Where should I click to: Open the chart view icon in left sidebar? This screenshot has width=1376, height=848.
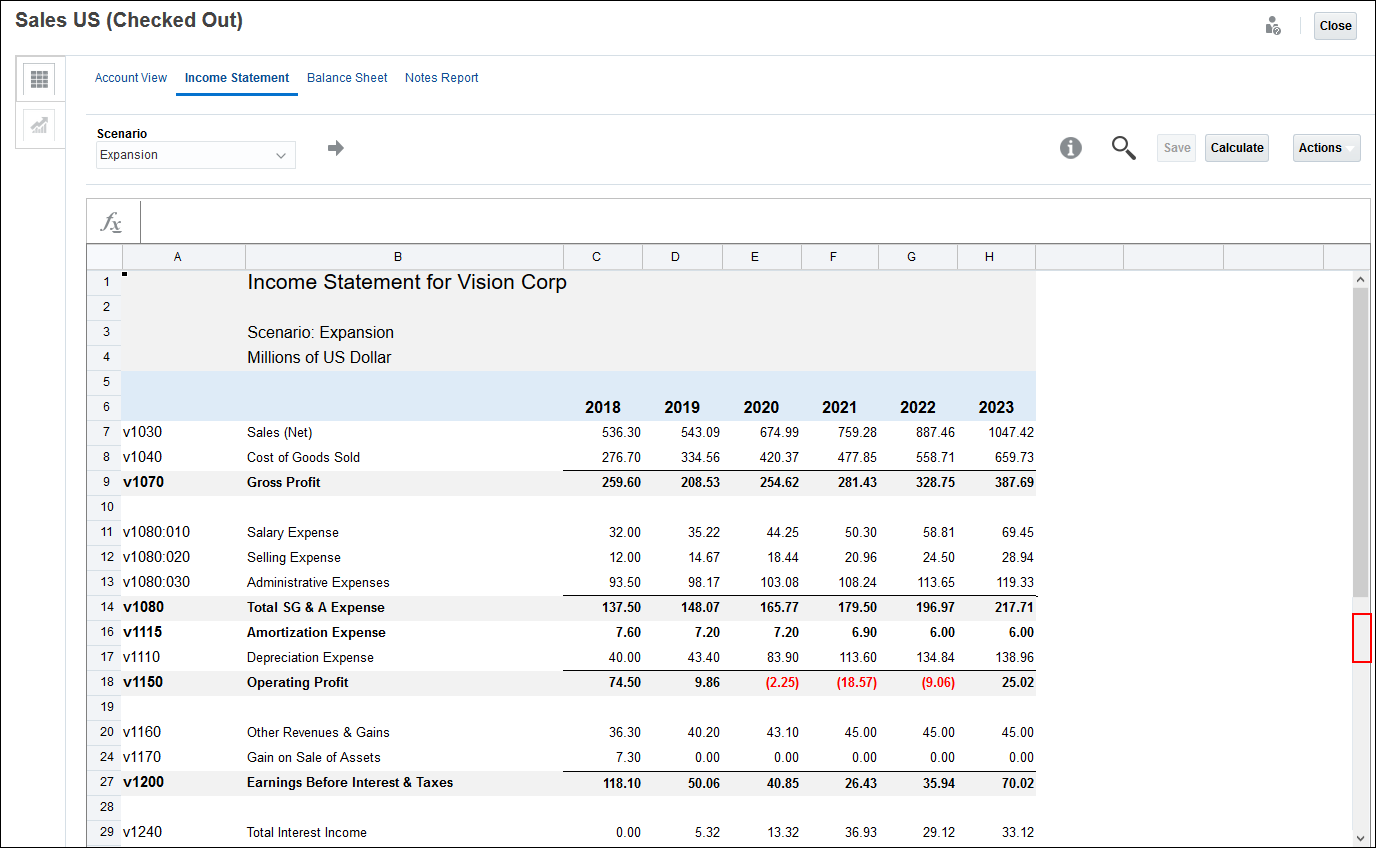(x=40, y=126)
